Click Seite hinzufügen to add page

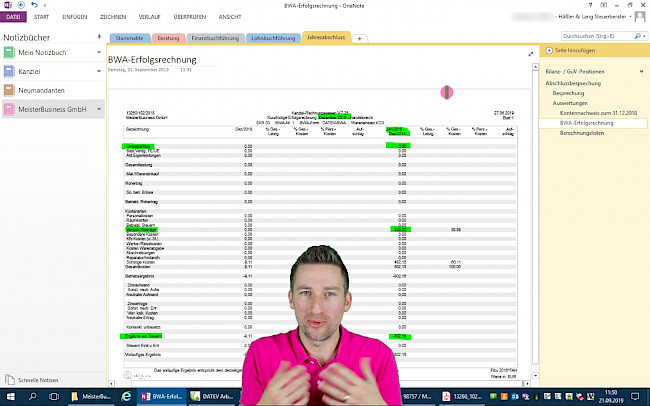pos(570,51)
